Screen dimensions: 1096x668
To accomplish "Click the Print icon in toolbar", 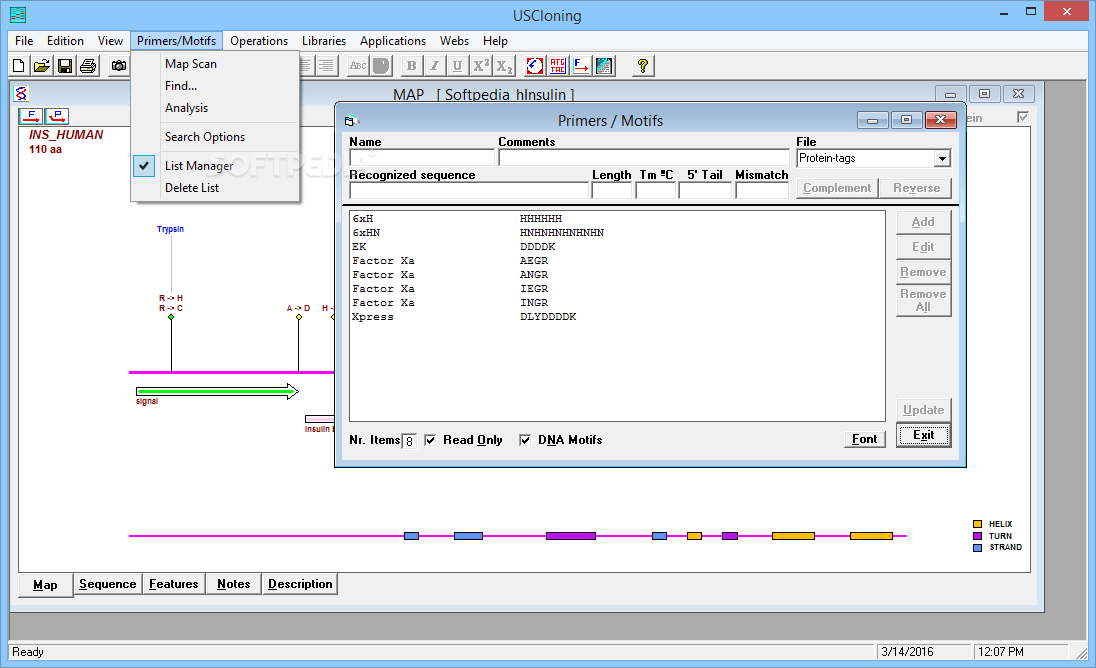I will click(88, 66).
